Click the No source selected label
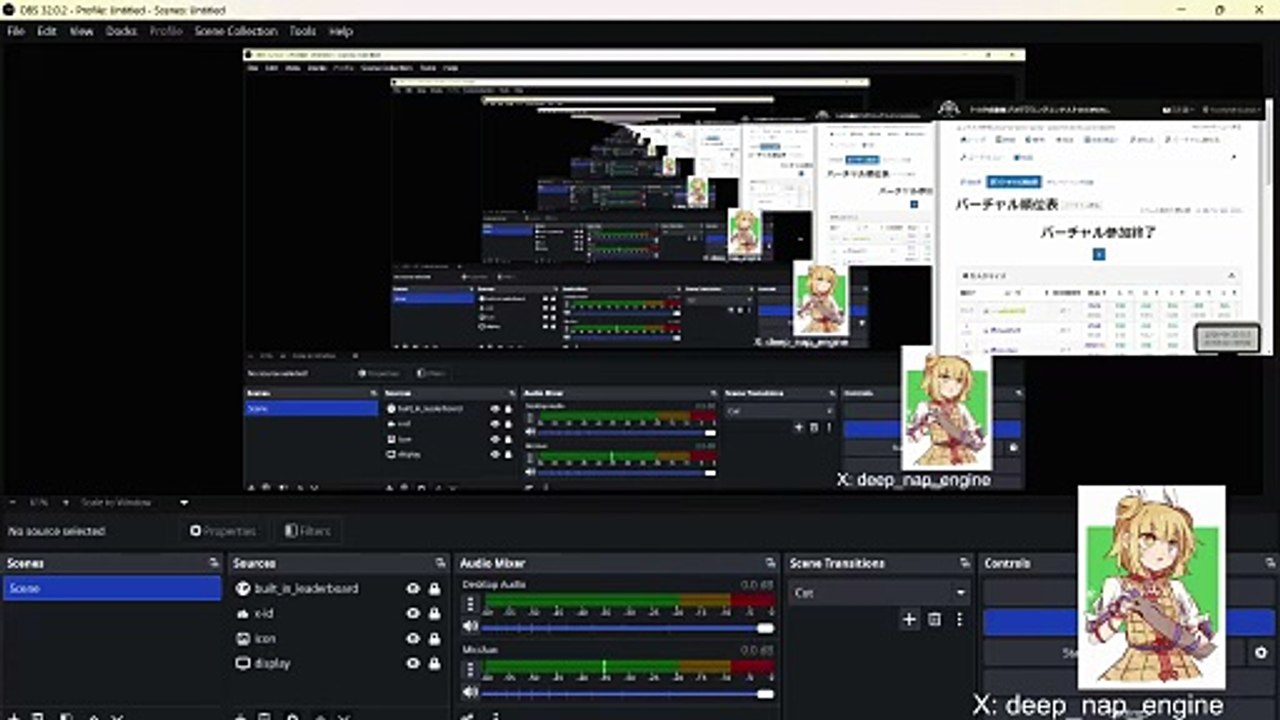Screen dimensions: 1280x720 point(57,531)
